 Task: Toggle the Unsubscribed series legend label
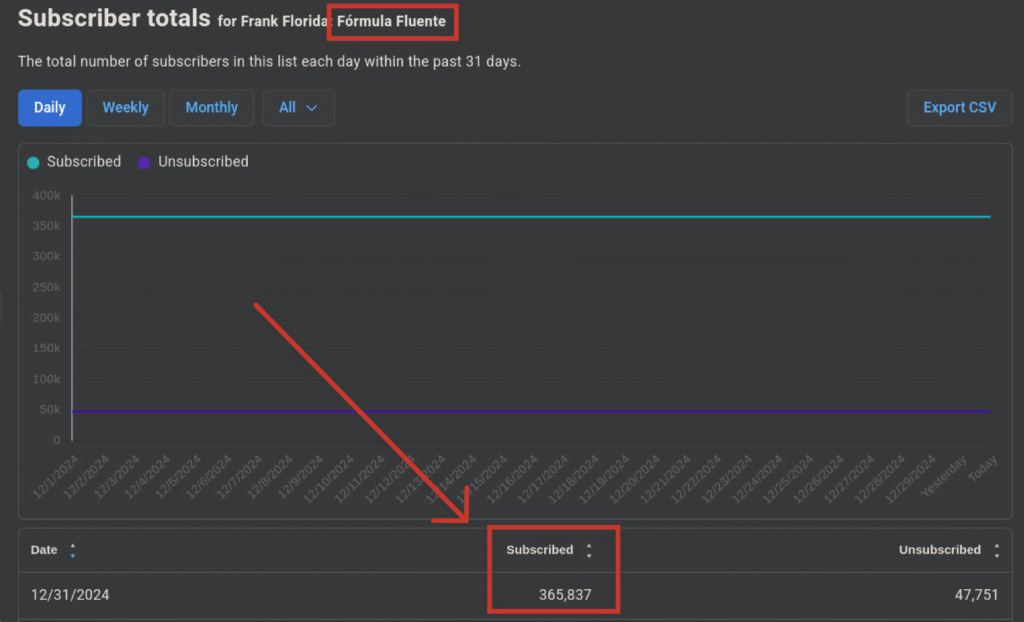pos(202,162)
